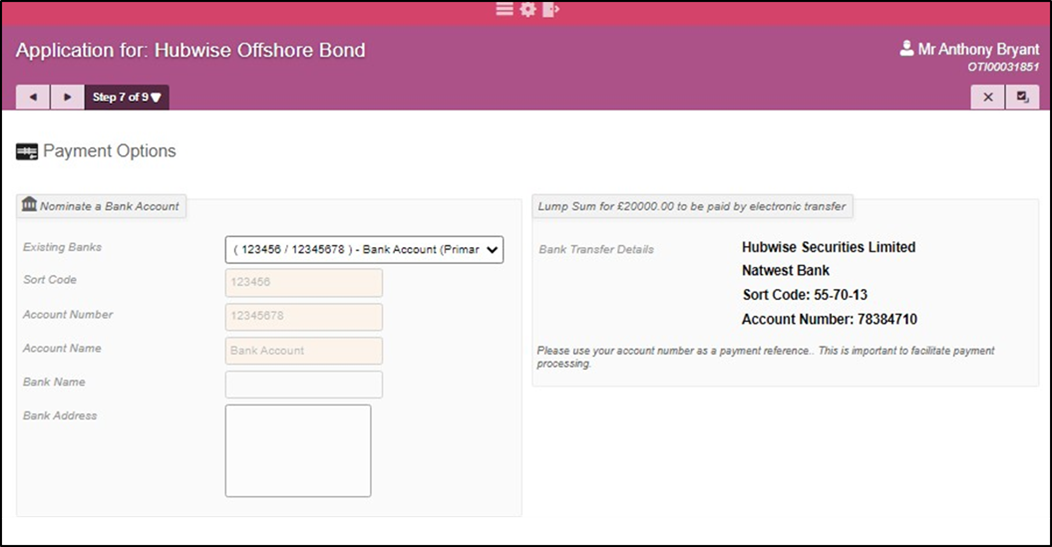Click the save application icon button

pos(1022,97)
